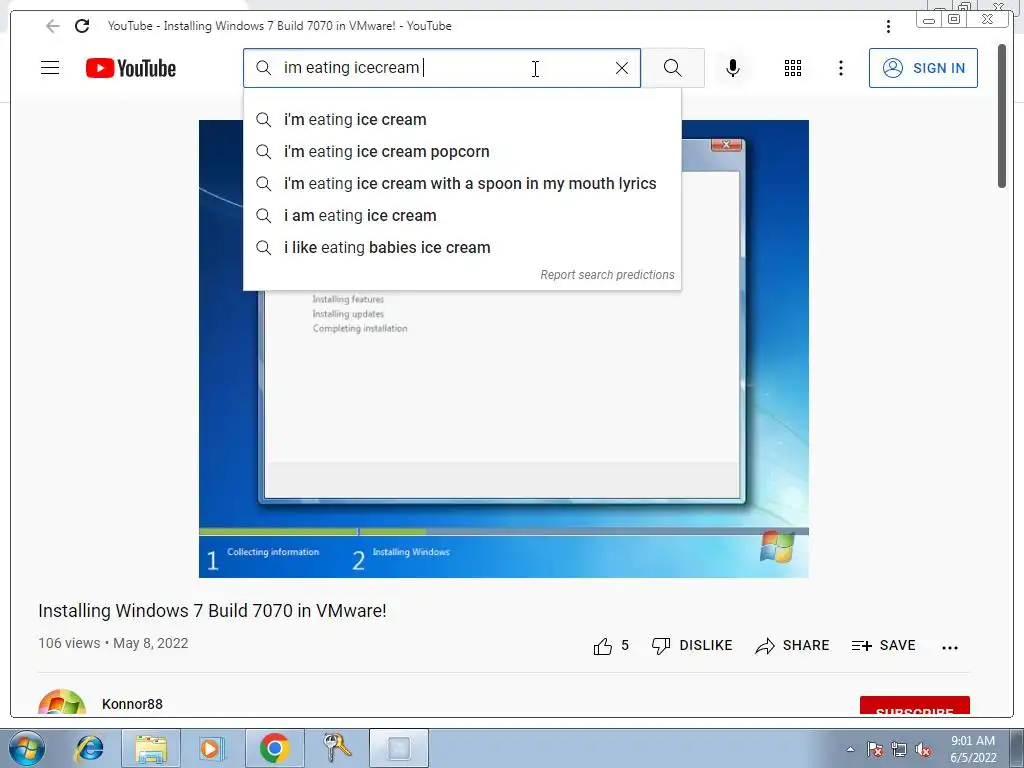1024x768 pixels.
Task: Launch Internet Explorer from taskbar
Action: 89,748
